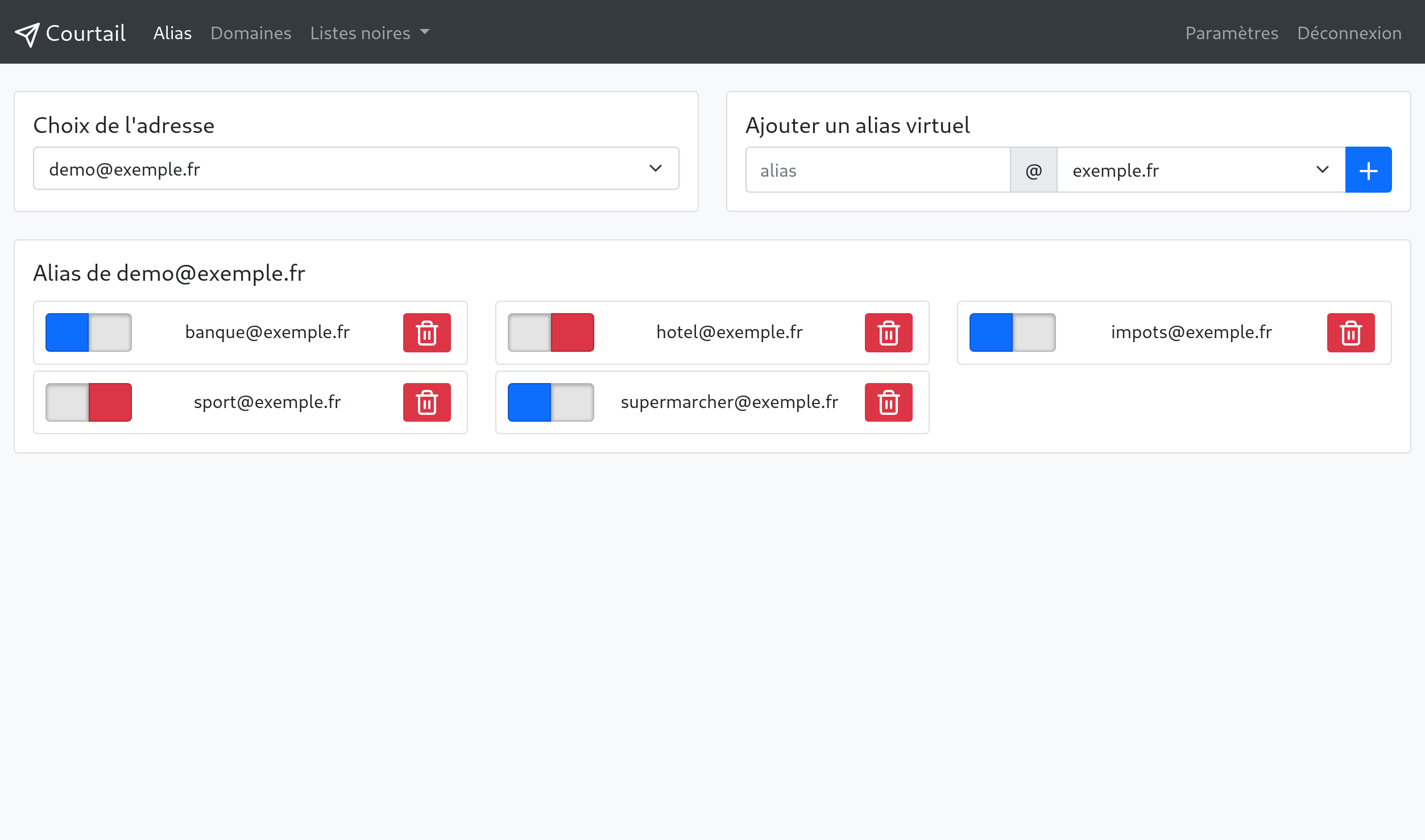
Task: Toggle the banque@exemple.fr alias switch
Action: click(89, 332)
